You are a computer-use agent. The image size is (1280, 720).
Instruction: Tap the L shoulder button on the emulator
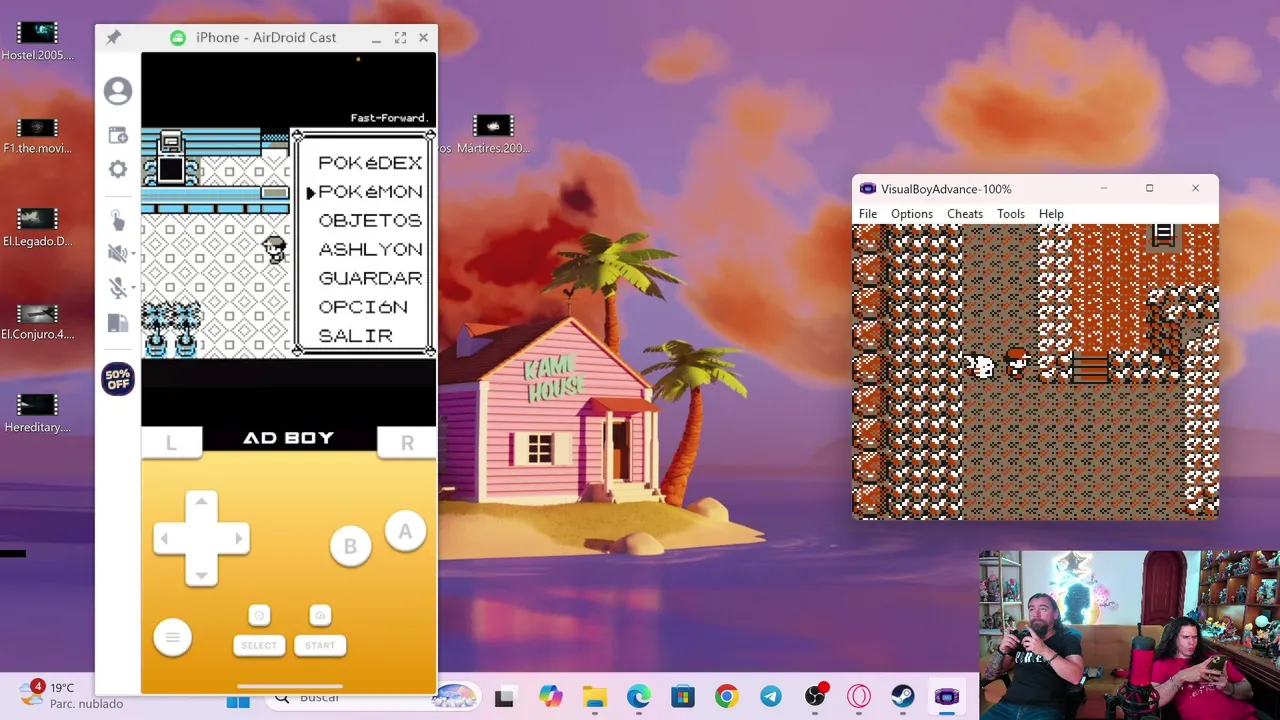click(x=171, y=442)
